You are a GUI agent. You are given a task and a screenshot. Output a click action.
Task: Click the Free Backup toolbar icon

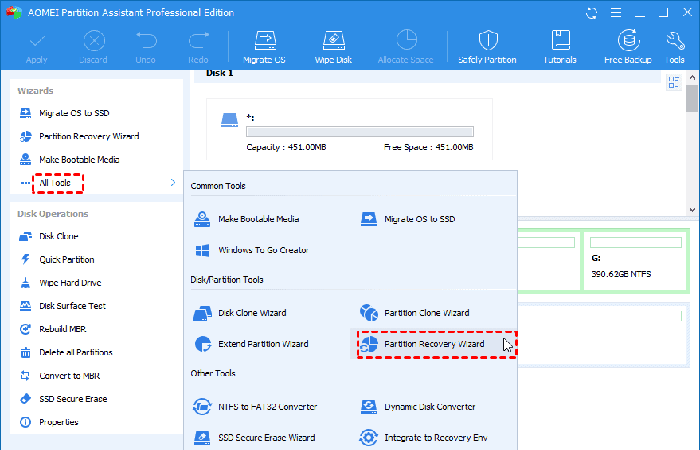click(629, 46)
